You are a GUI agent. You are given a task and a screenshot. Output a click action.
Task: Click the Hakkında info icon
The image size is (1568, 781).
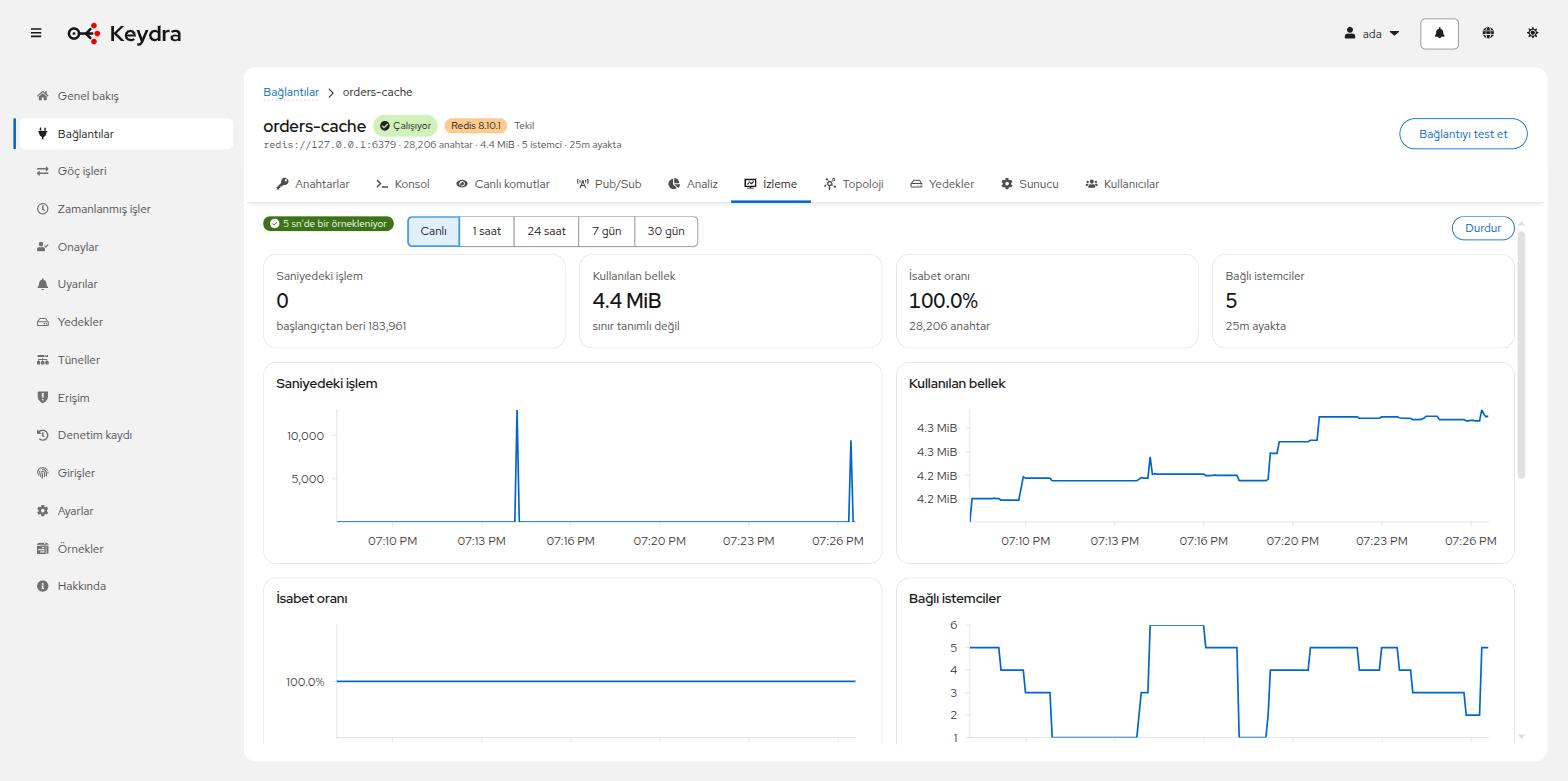42,586
